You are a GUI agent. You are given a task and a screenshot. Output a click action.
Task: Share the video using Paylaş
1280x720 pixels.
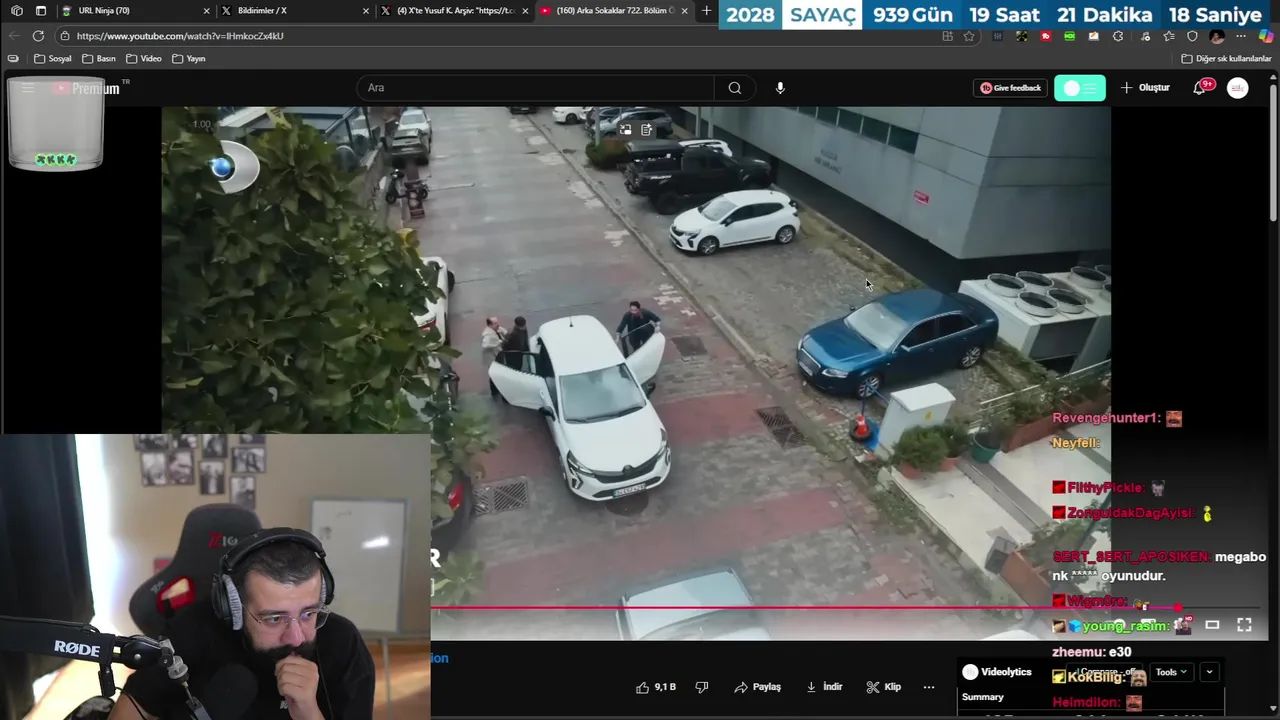coord(758,687)
